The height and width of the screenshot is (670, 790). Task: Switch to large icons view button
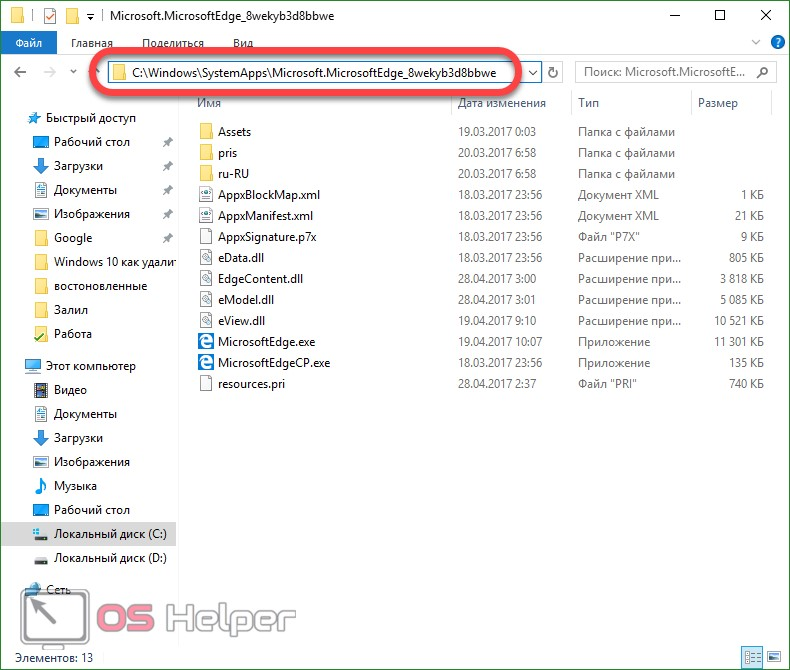(773, 657)
